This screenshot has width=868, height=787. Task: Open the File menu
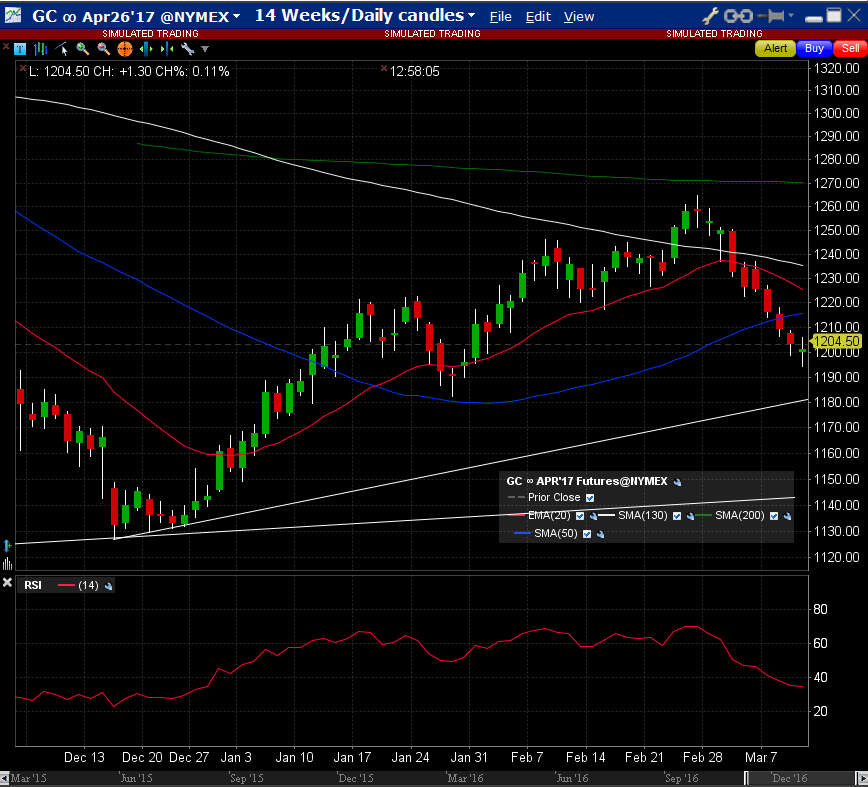tap(500, 17)
